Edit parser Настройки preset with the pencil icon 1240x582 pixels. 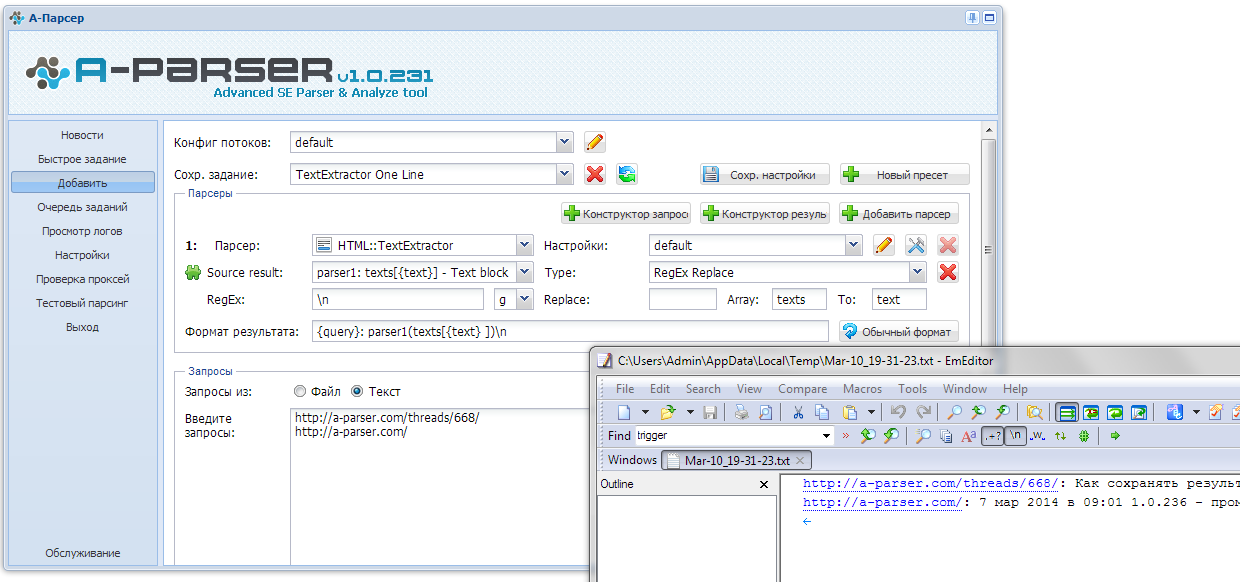[x=883, y=245]
